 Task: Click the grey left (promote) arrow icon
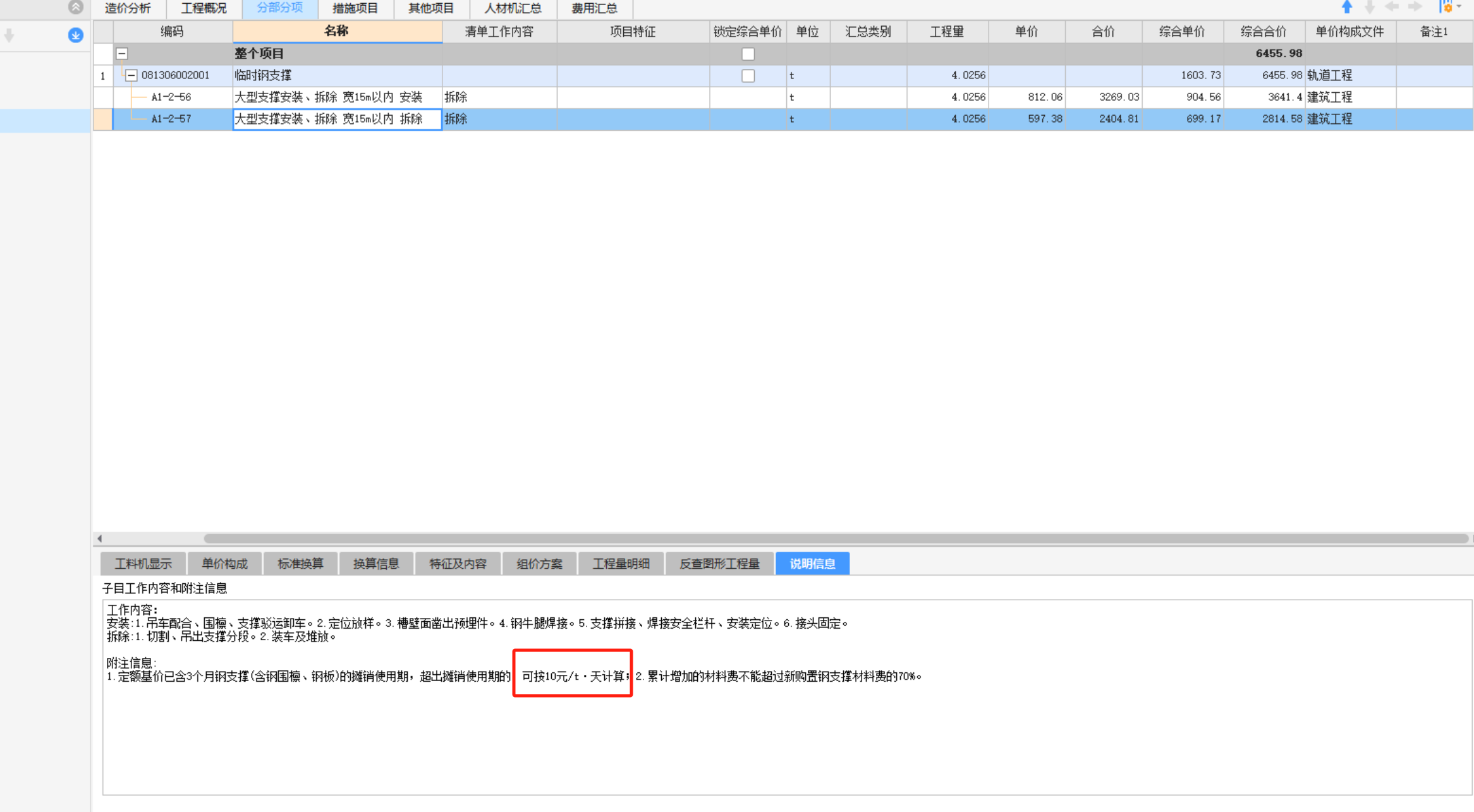[1392, 7]
